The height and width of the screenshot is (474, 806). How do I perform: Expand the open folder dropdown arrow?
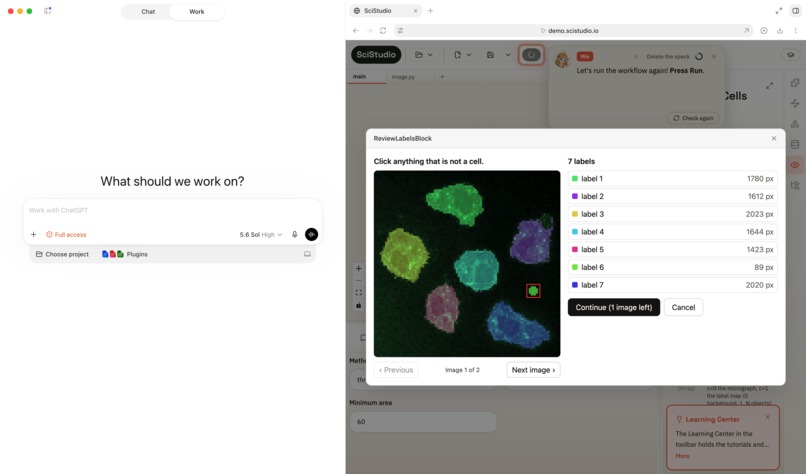pos(430,54)
